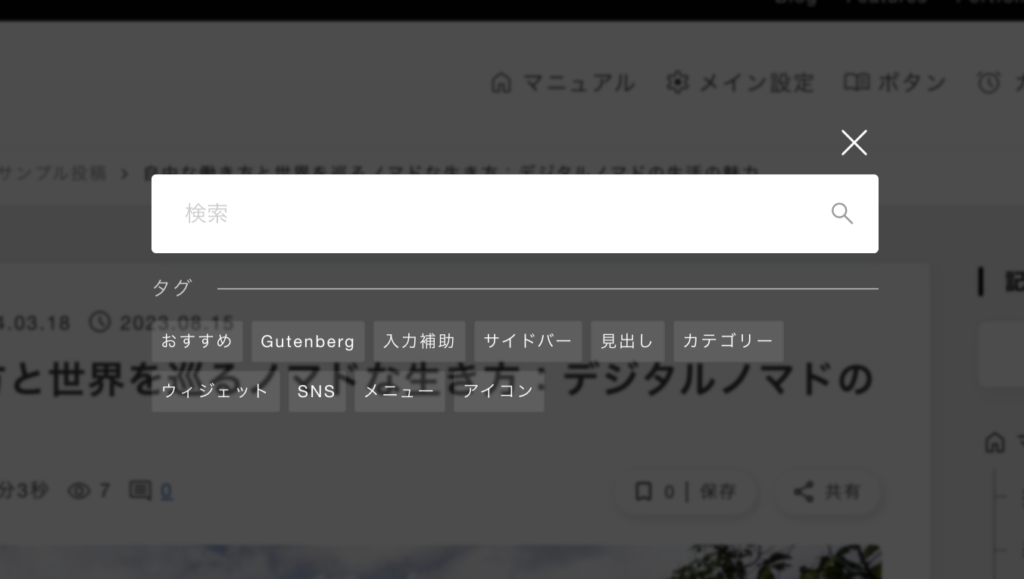1024x579 pixels.
Task: Close the search overlay with X icon
Action: point(854,142)
